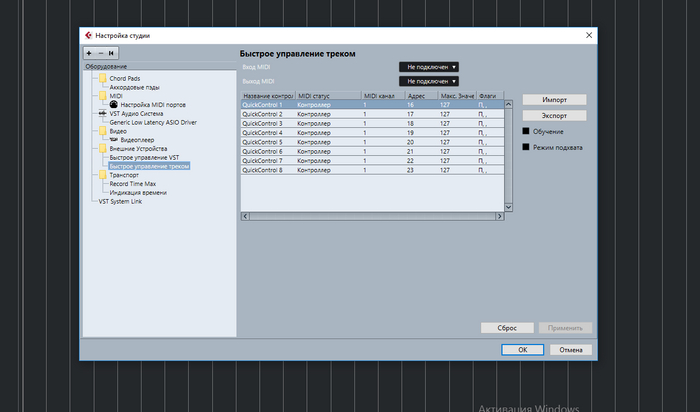This screenshot has height=412, width=700.
Task: Click the Chord Pads folder icon
Action: click(x=102, y=78)
